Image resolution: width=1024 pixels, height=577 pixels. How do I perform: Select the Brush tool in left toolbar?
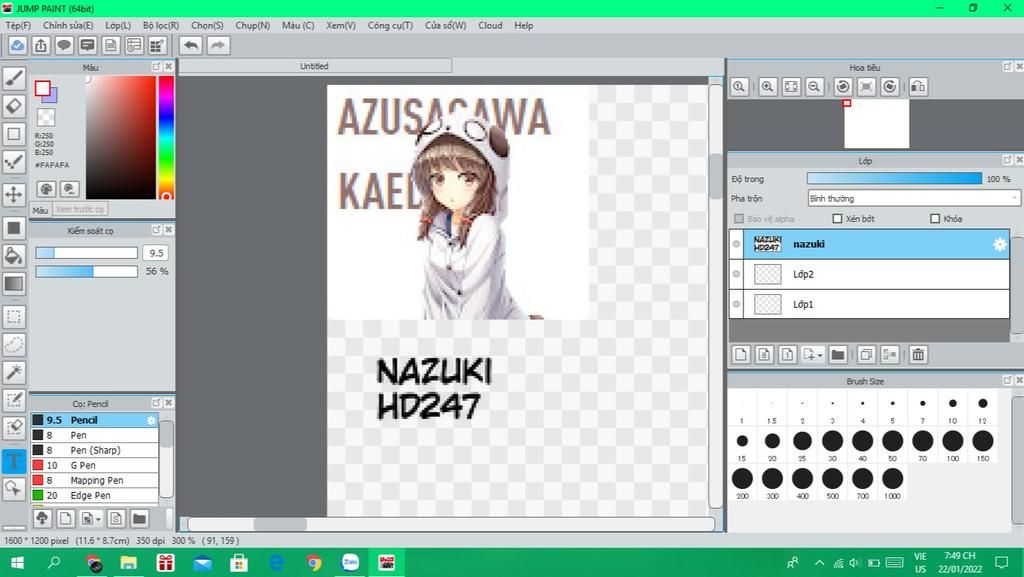click(14, 78)
